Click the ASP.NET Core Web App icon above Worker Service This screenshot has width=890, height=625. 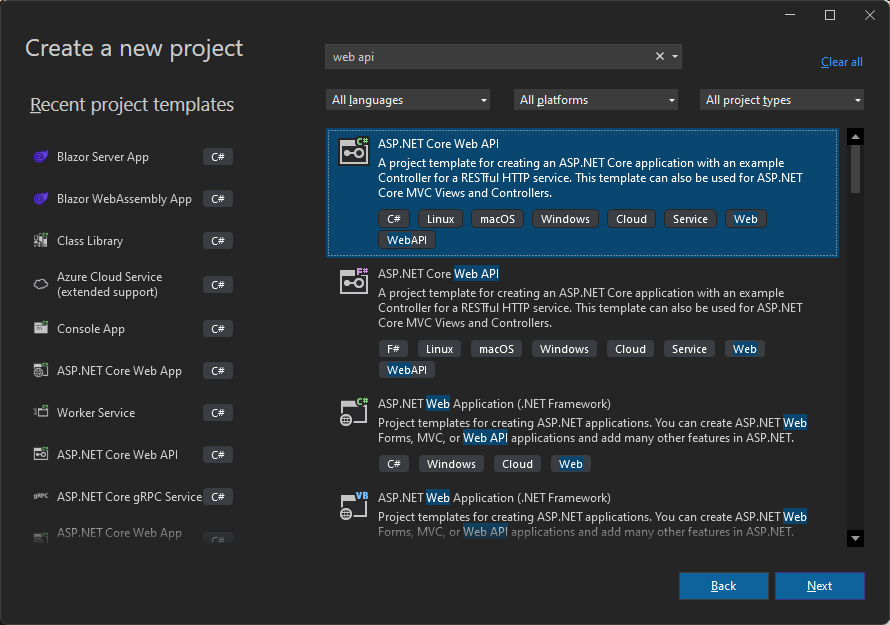pyautogui.click(x=41, y=370)
